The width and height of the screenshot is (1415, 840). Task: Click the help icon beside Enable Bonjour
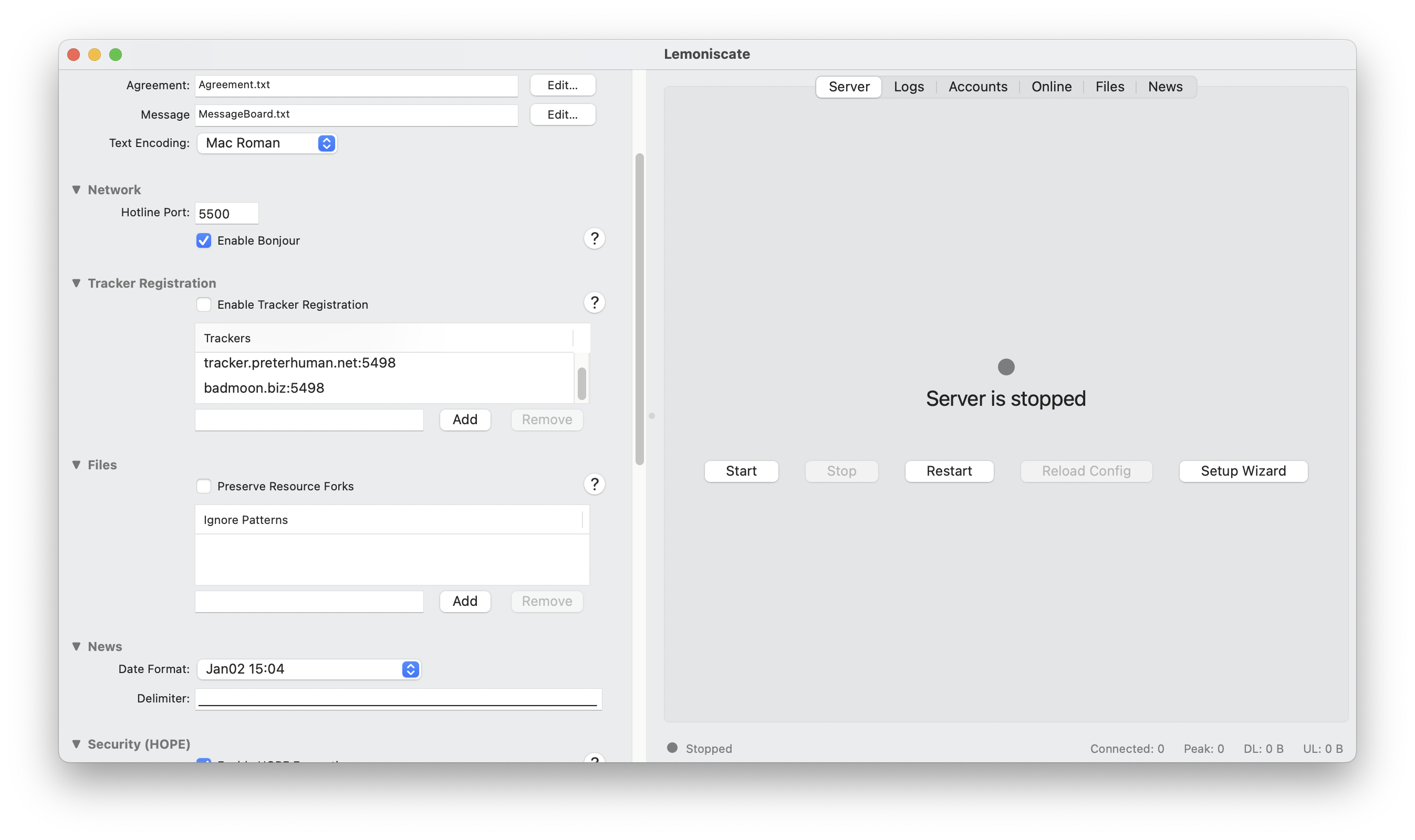(x=594, y=239)
